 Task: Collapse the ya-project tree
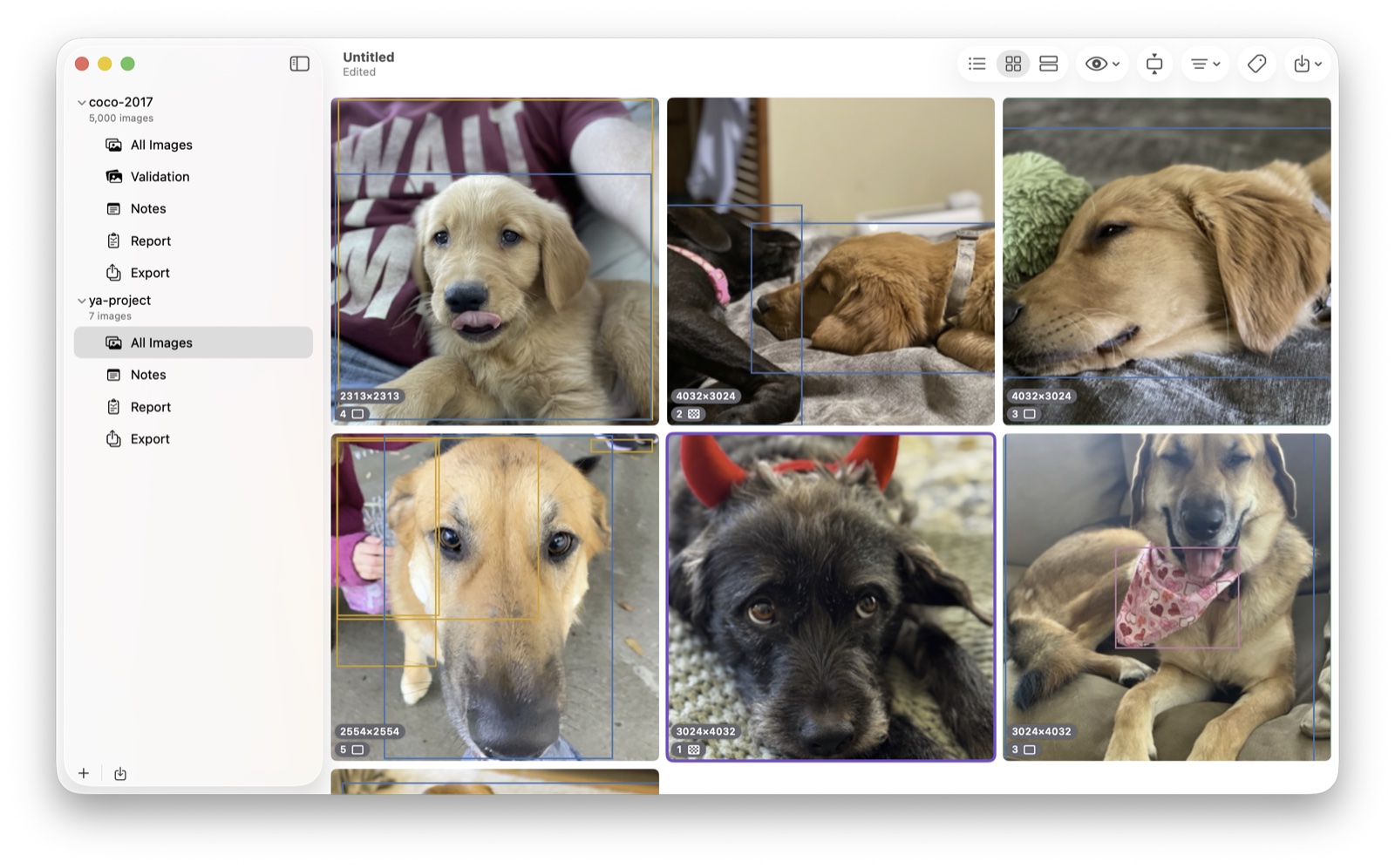[82, 301]
